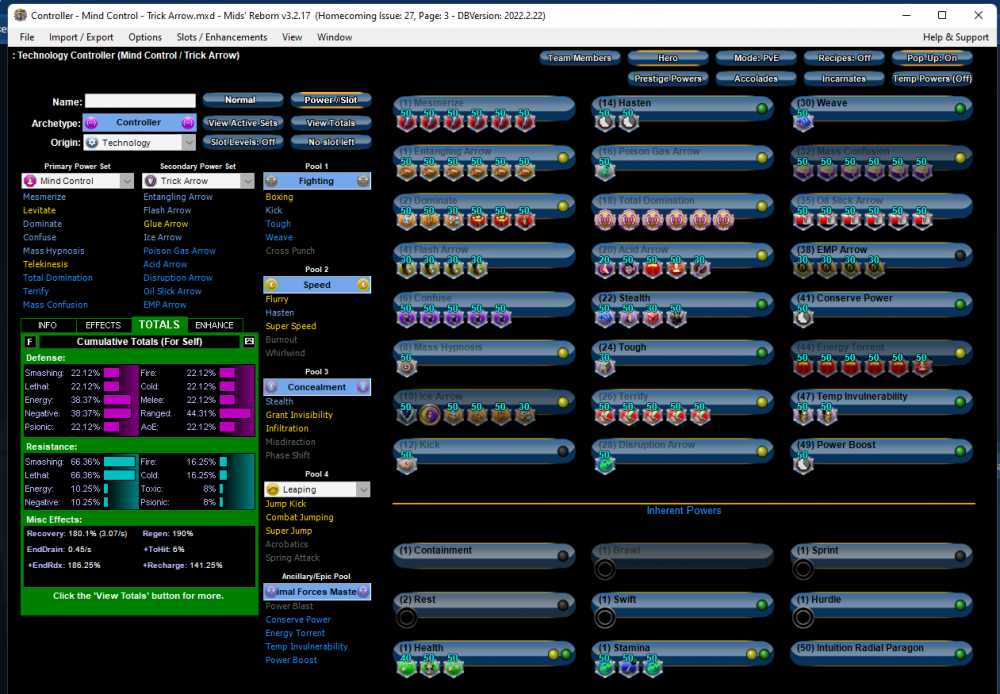
Task: Open the Secondary Power Set dropdown
Action: pyautogui.click(x=196, y=181)
